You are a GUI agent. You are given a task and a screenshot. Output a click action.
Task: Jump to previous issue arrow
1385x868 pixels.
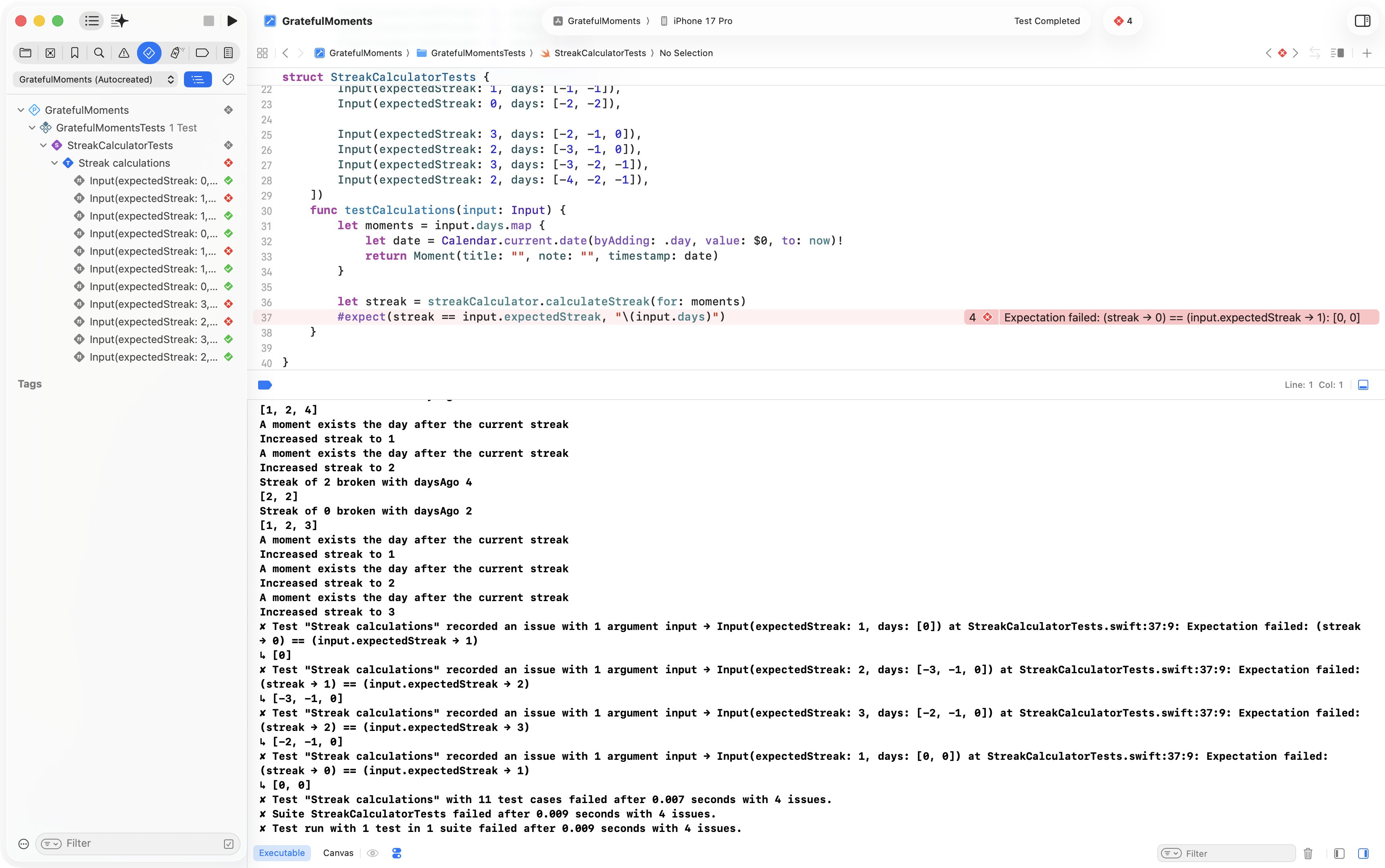1268,53
